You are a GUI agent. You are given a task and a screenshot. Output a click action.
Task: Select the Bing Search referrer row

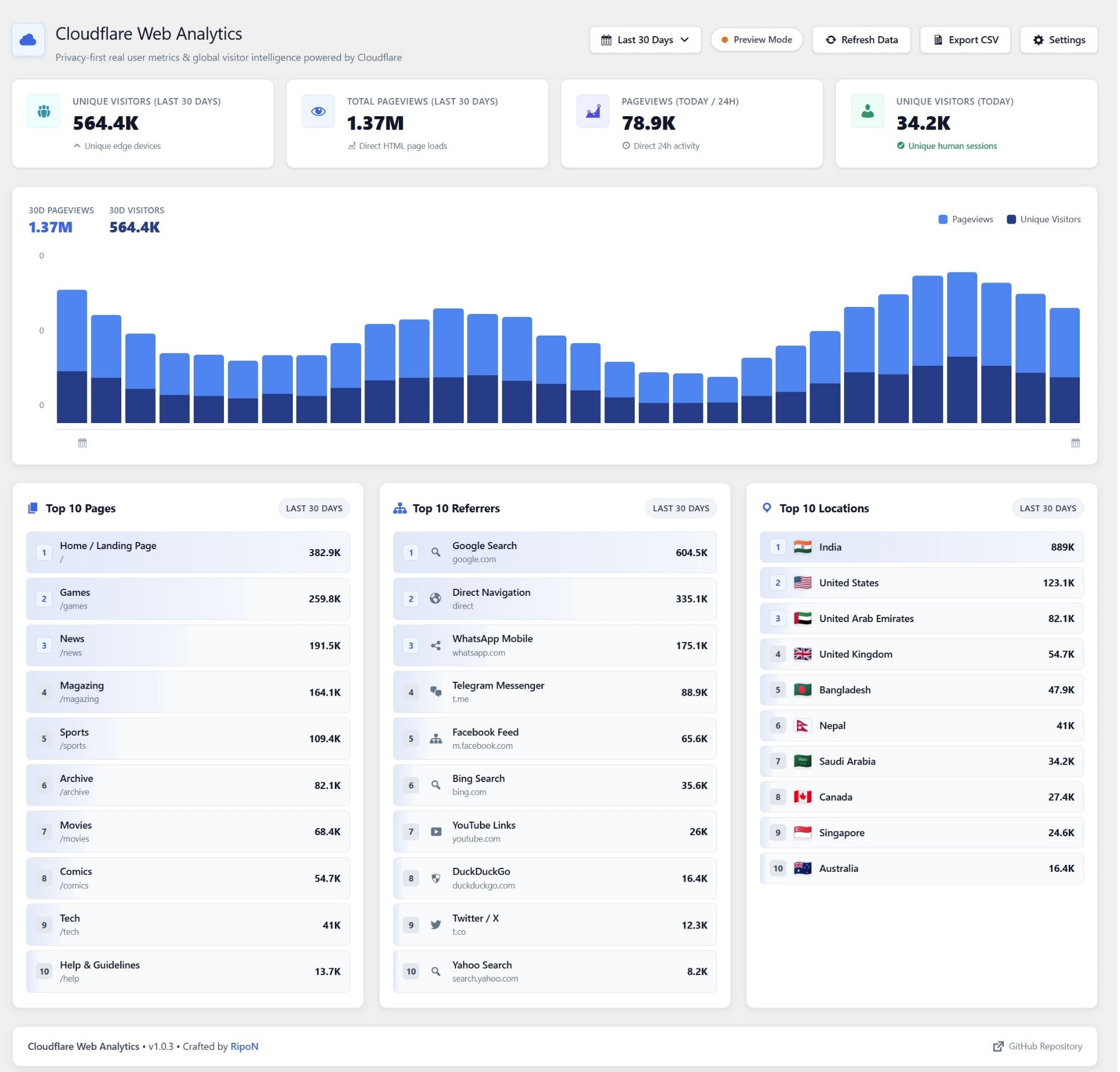[555, 785]
